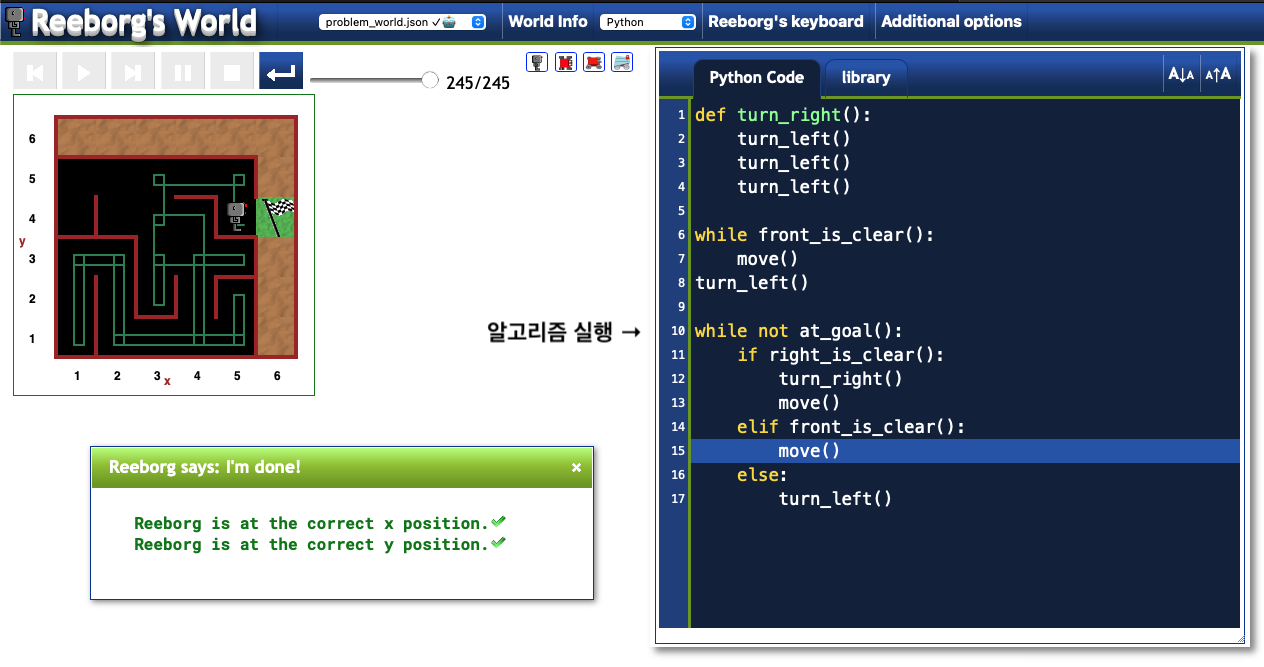Click the editor resize handle at the corner
Image resolution: width=1264 pixels, height=667 pixels.
click(x=1240, y=638)
